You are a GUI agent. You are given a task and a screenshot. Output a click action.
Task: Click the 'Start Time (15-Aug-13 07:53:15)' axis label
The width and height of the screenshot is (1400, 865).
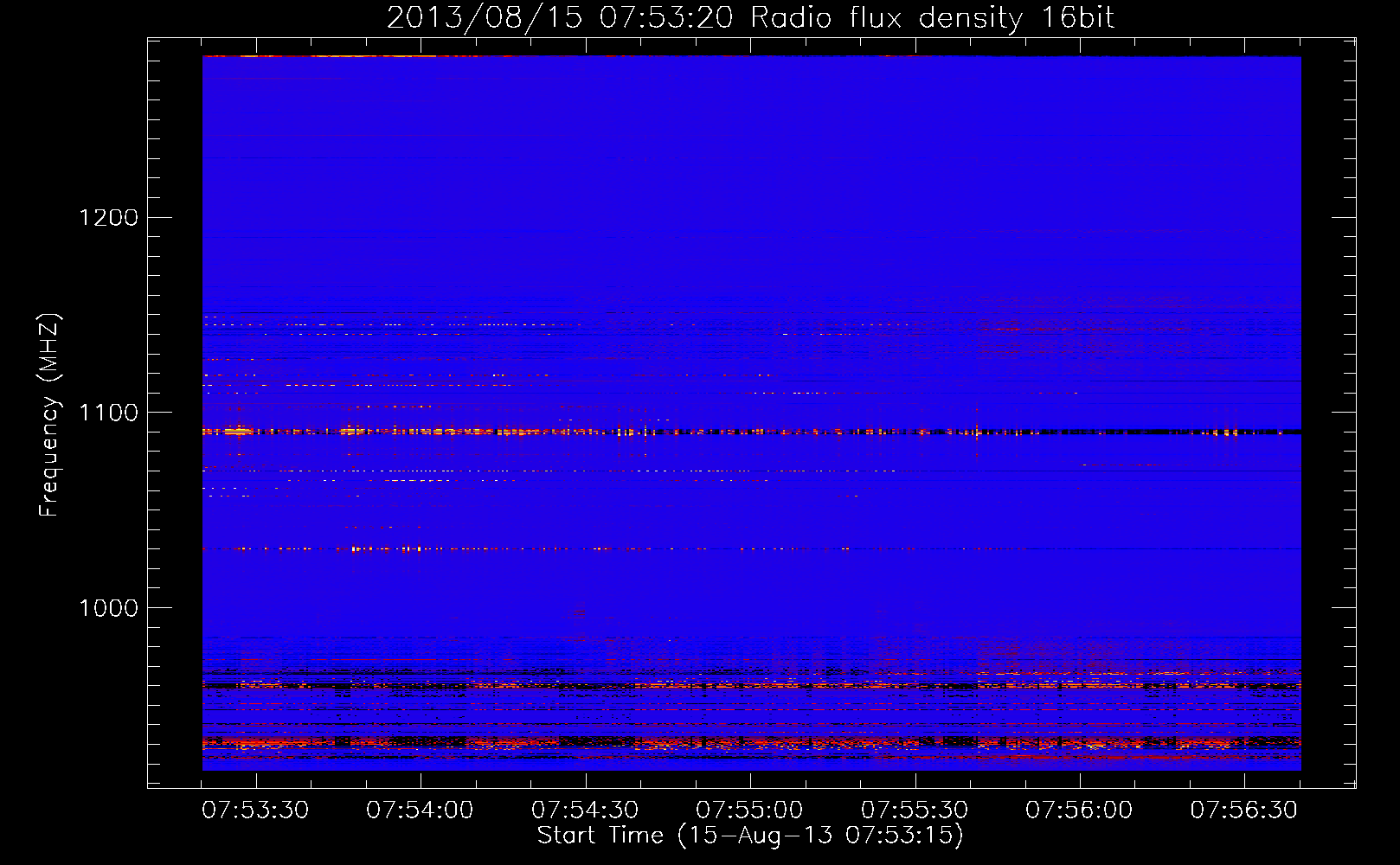(750, 836)
